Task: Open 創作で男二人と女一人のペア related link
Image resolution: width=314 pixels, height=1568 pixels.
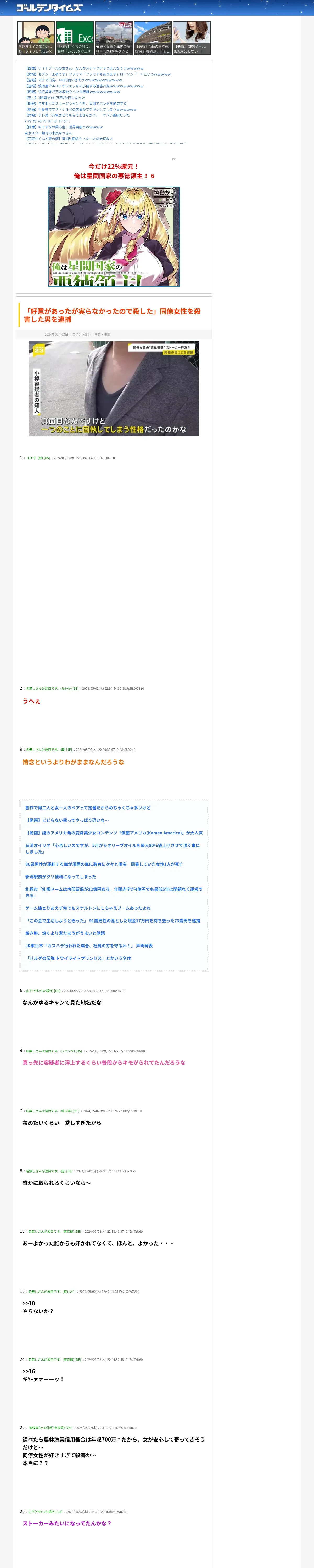Action: pyautogui.click(x=88, y=808)
